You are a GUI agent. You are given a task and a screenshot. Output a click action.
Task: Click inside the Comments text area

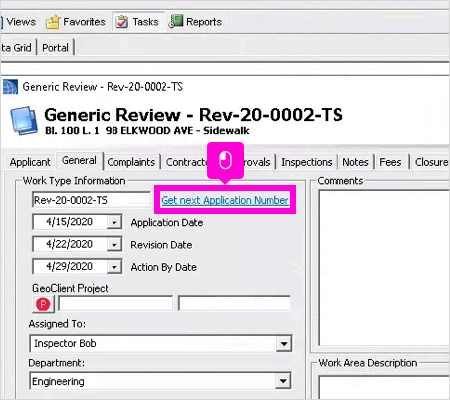point(384,268)
